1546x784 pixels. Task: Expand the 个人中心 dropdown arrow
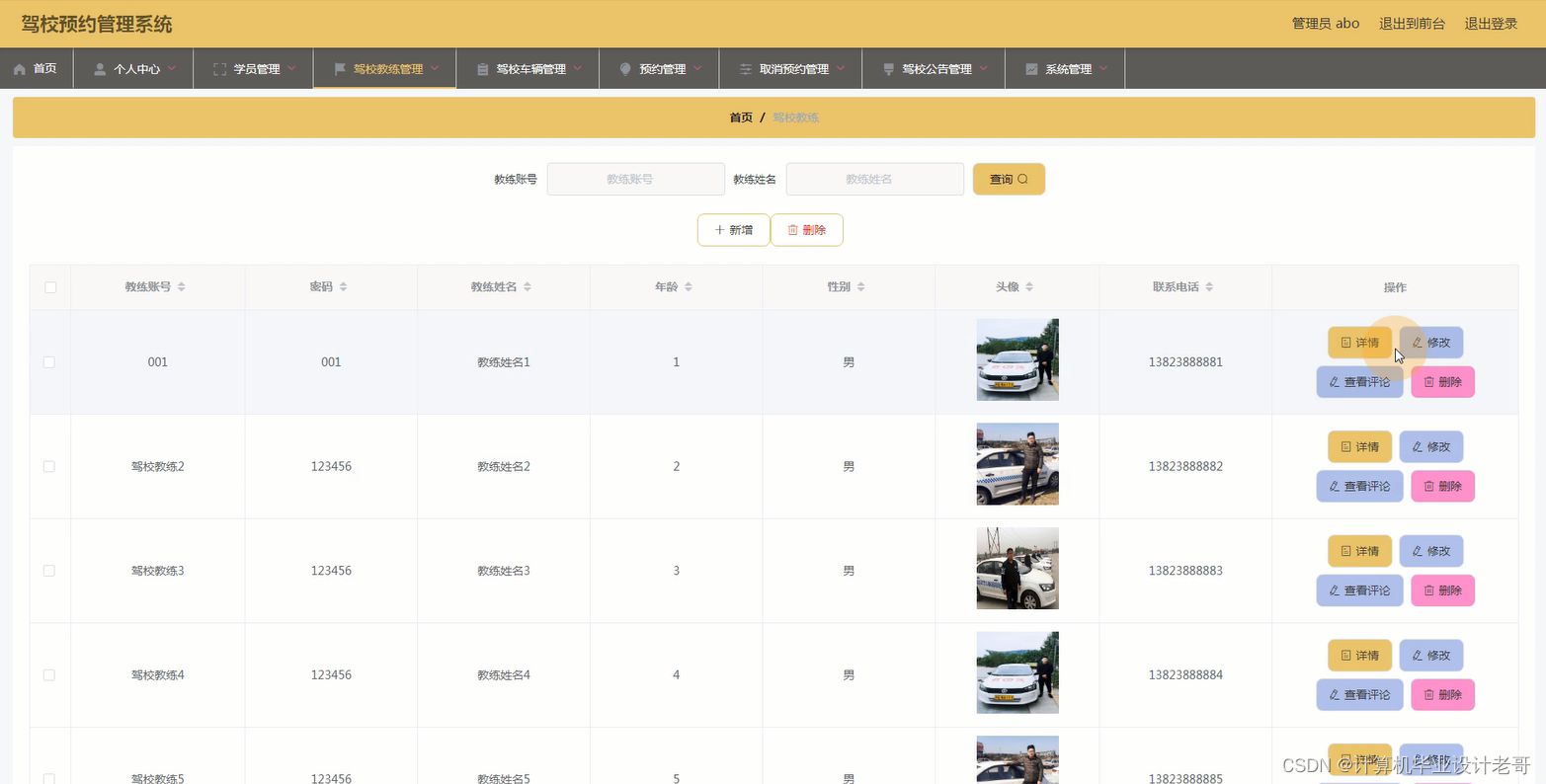(171, 68)
